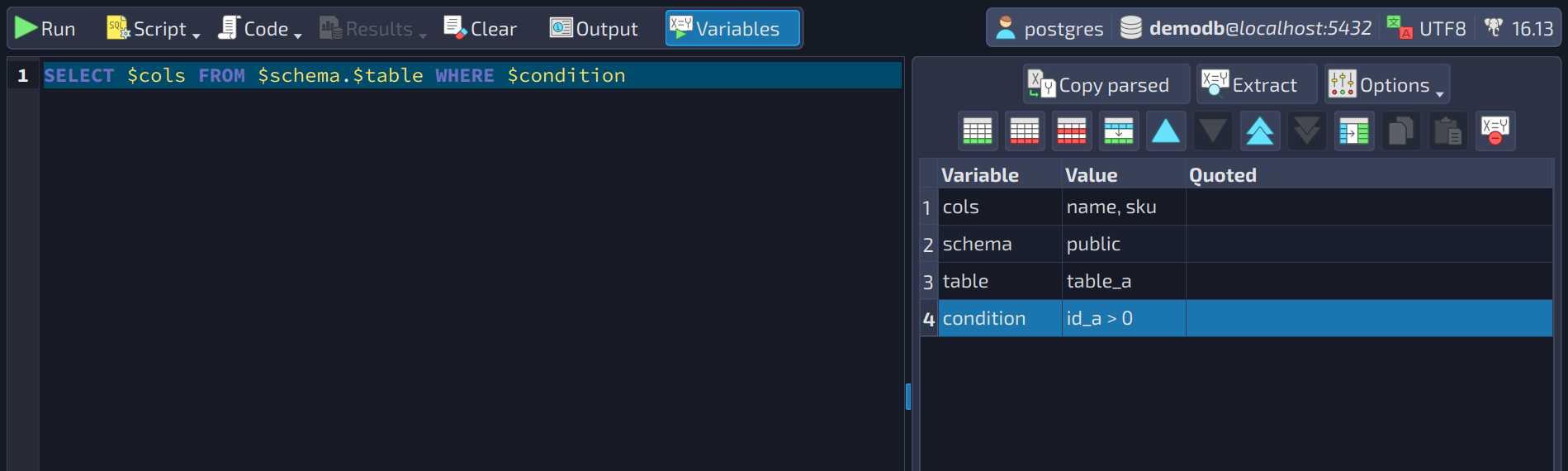The width and height of the screenshot is (1568, 471).
Task: Click the value 'name, sku'
Action: coord(1124,207)
